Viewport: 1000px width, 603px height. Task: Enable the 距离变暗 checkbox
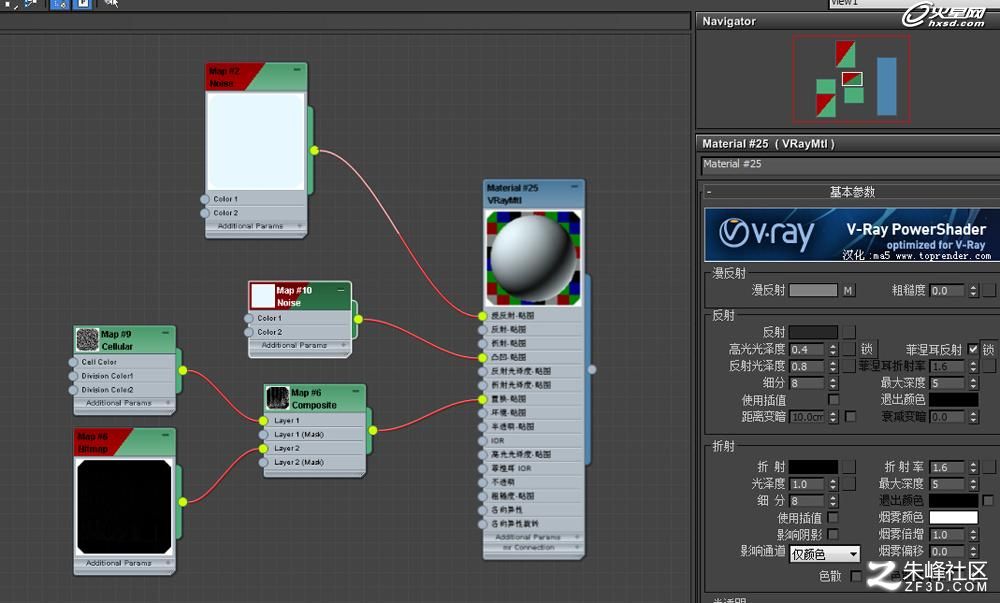(850, 416)
